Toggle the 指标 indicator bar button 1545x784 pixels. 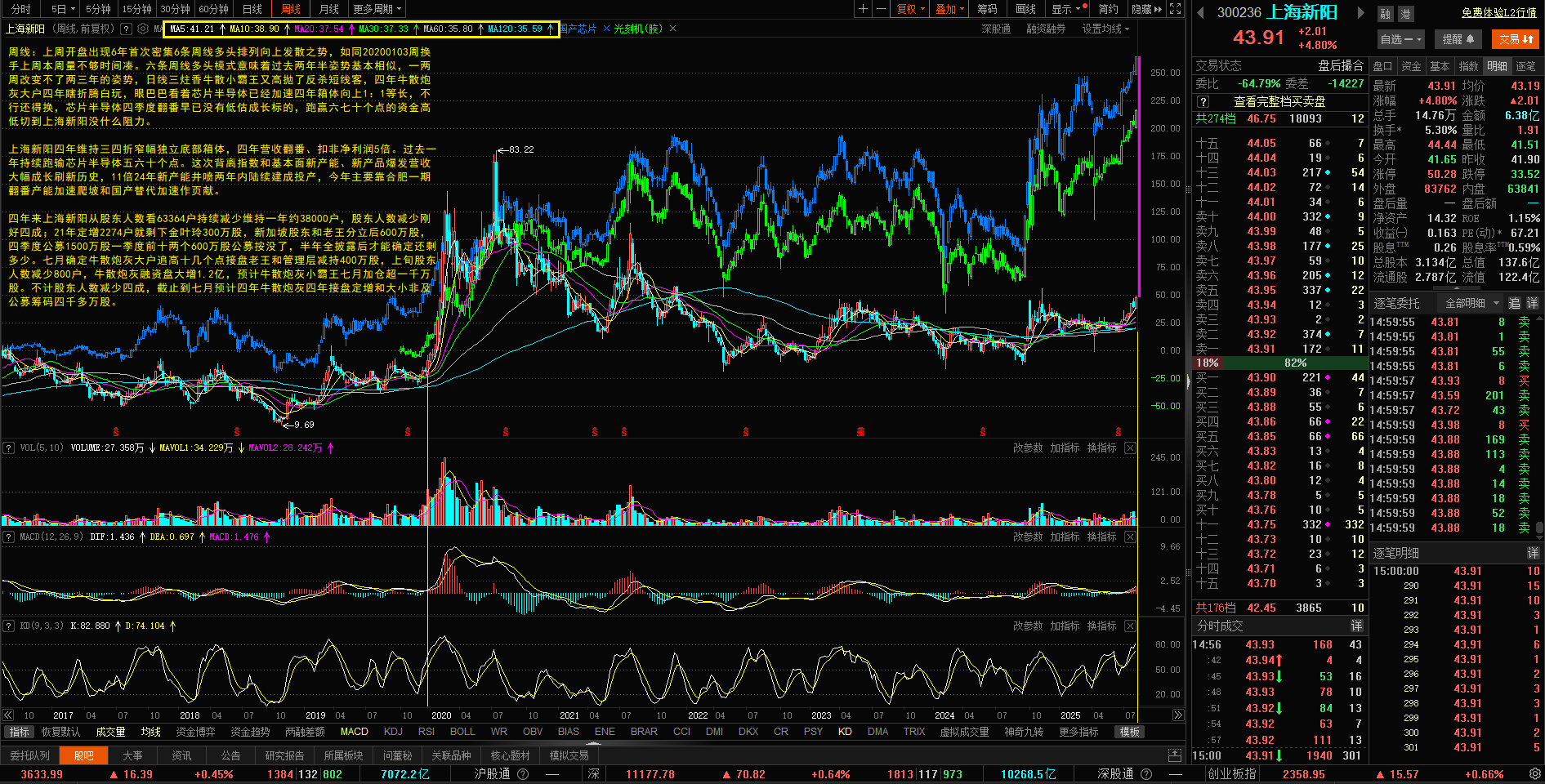tap(19, 732)
